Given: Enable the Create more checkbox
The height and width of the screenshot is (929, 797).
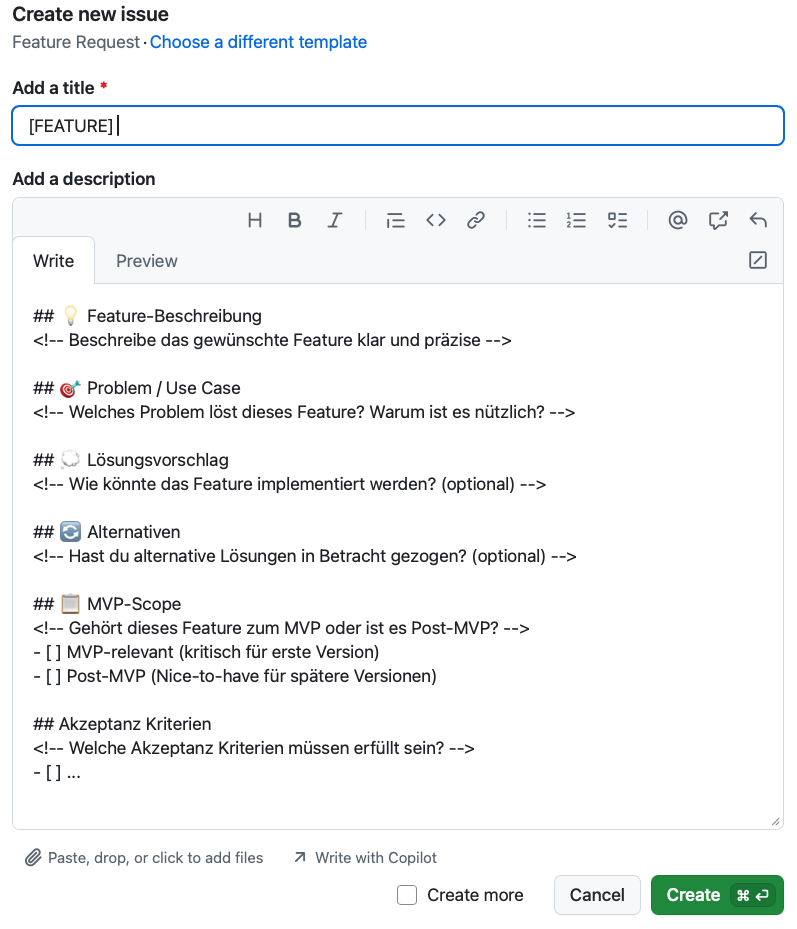Looking at the screenshot, I should tap(407, 895).
